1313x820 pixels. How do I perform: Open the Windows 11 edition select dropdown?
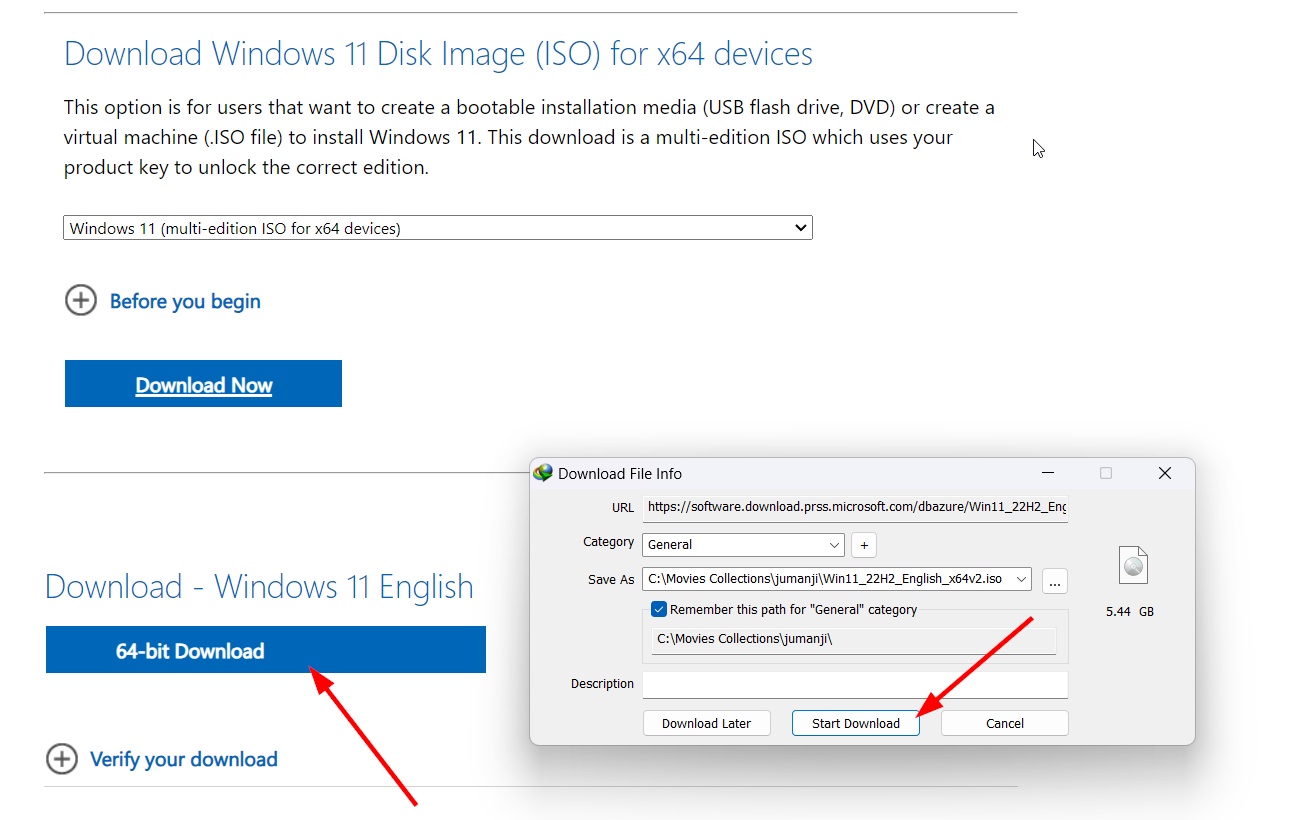[438, 228]
